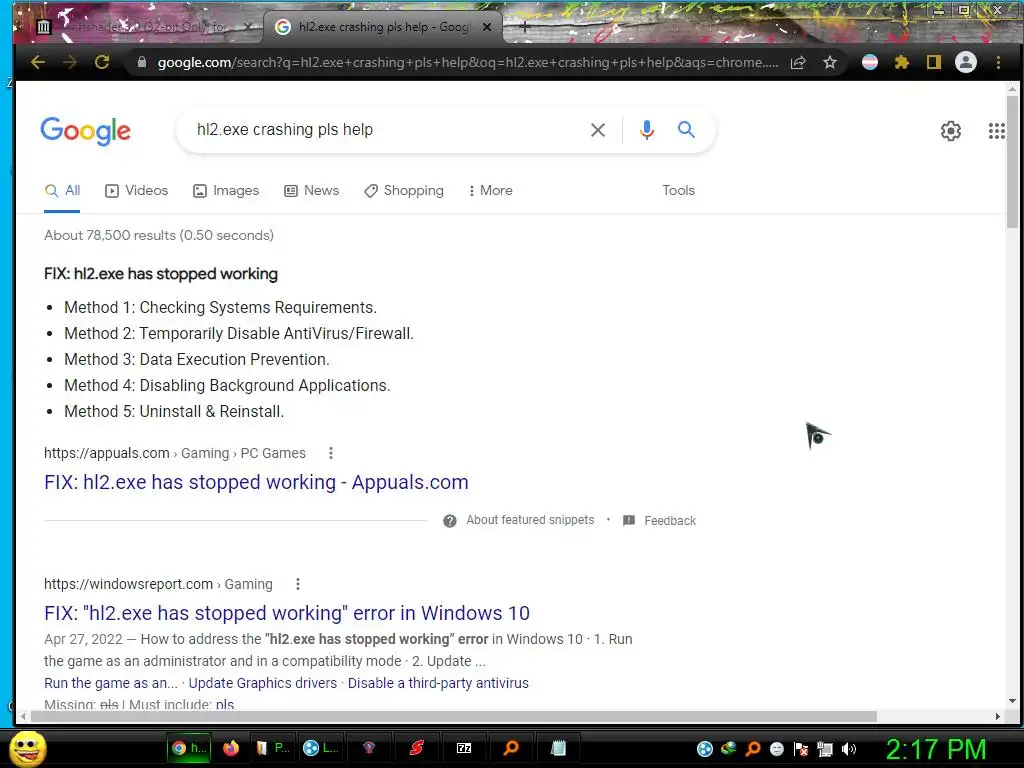The image size is (1024, 768).
Task: Open the pastel striped extension icon
Action: point(870,62)
